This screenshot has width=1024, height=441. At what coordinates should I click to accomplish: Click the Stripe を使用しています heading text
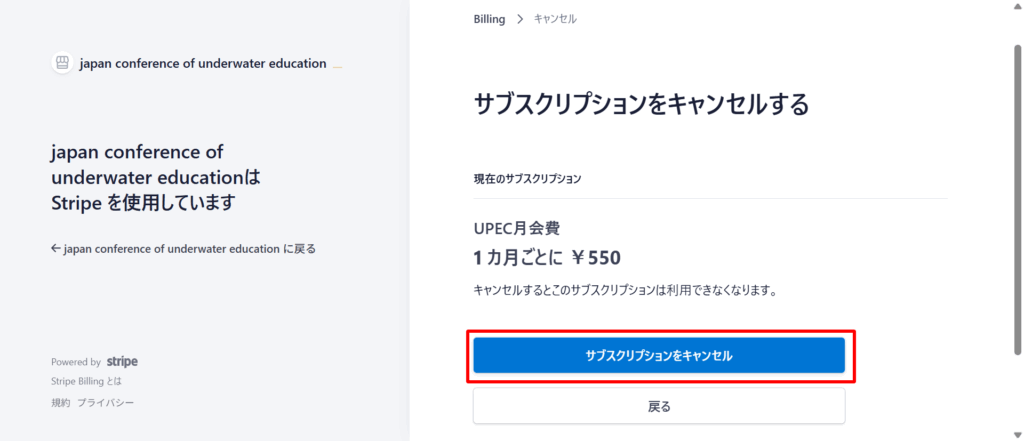(x=142, y=202)
